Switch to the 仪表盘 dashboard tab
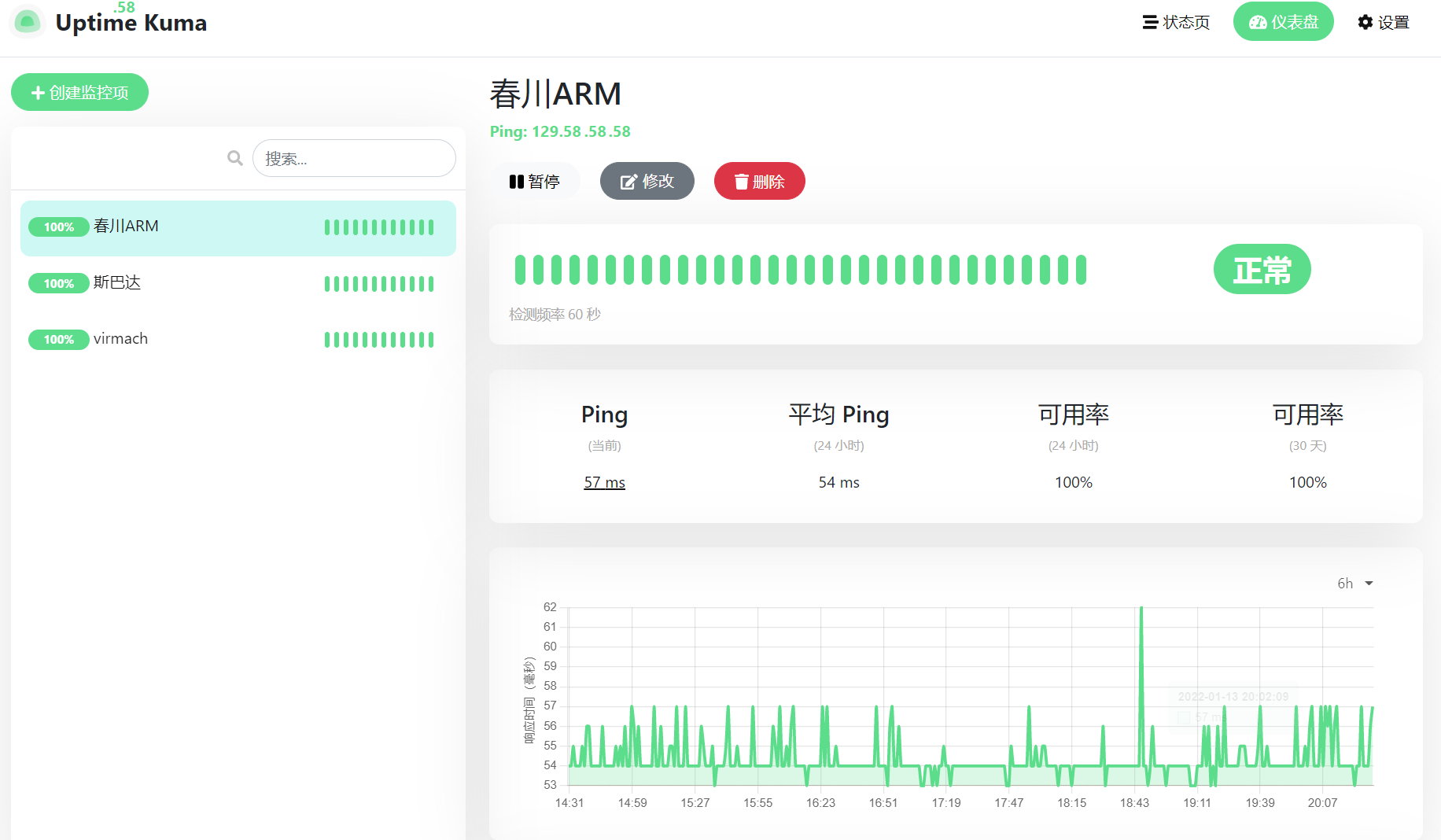1441x840 pixels. (1283, 22)
